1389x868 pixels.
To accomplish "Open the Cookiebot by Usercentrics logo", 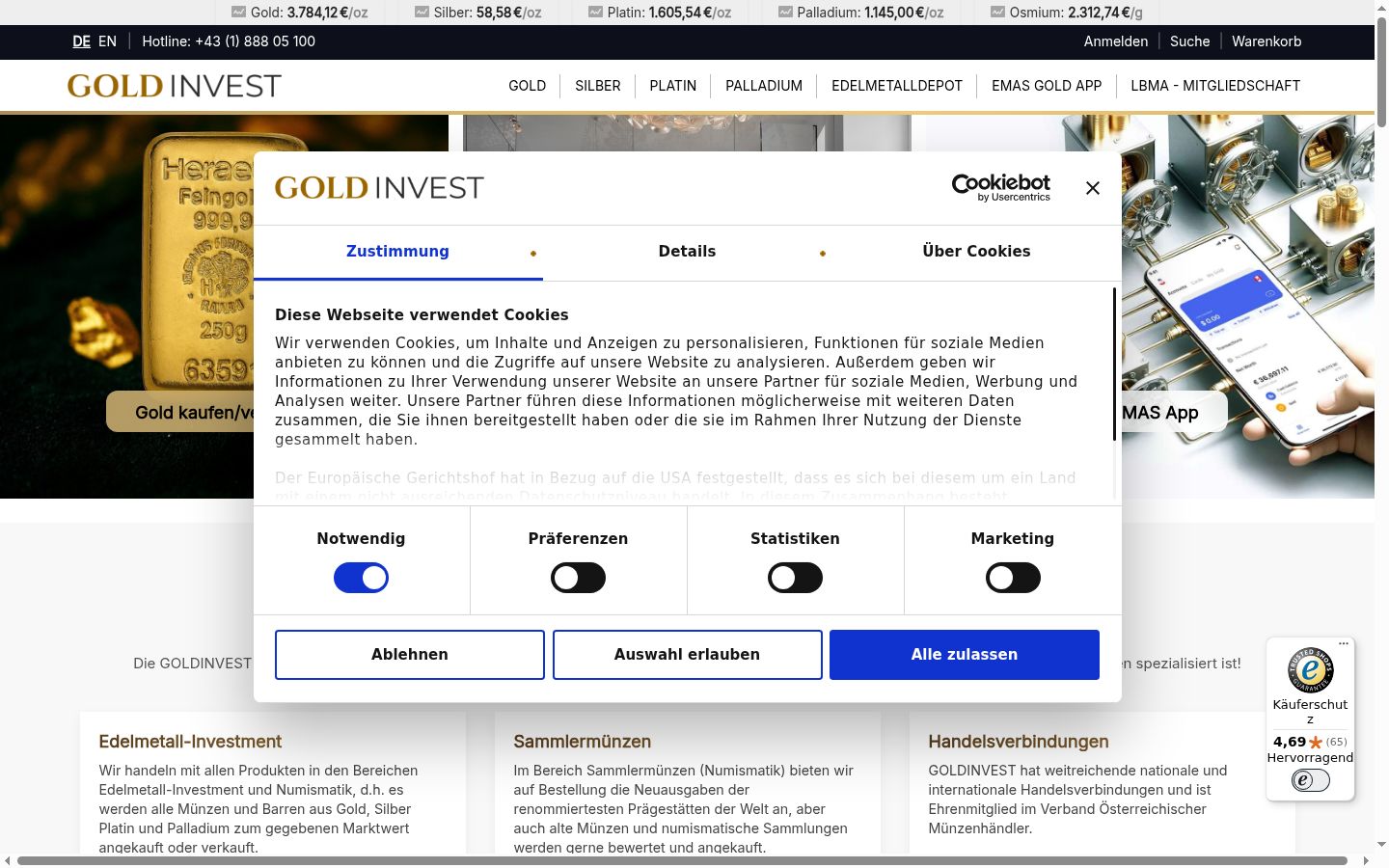I will coord(1001,187).
